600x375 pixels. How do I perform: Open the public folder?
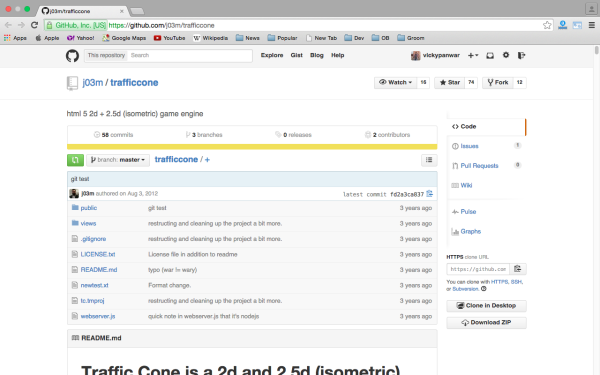89,208
